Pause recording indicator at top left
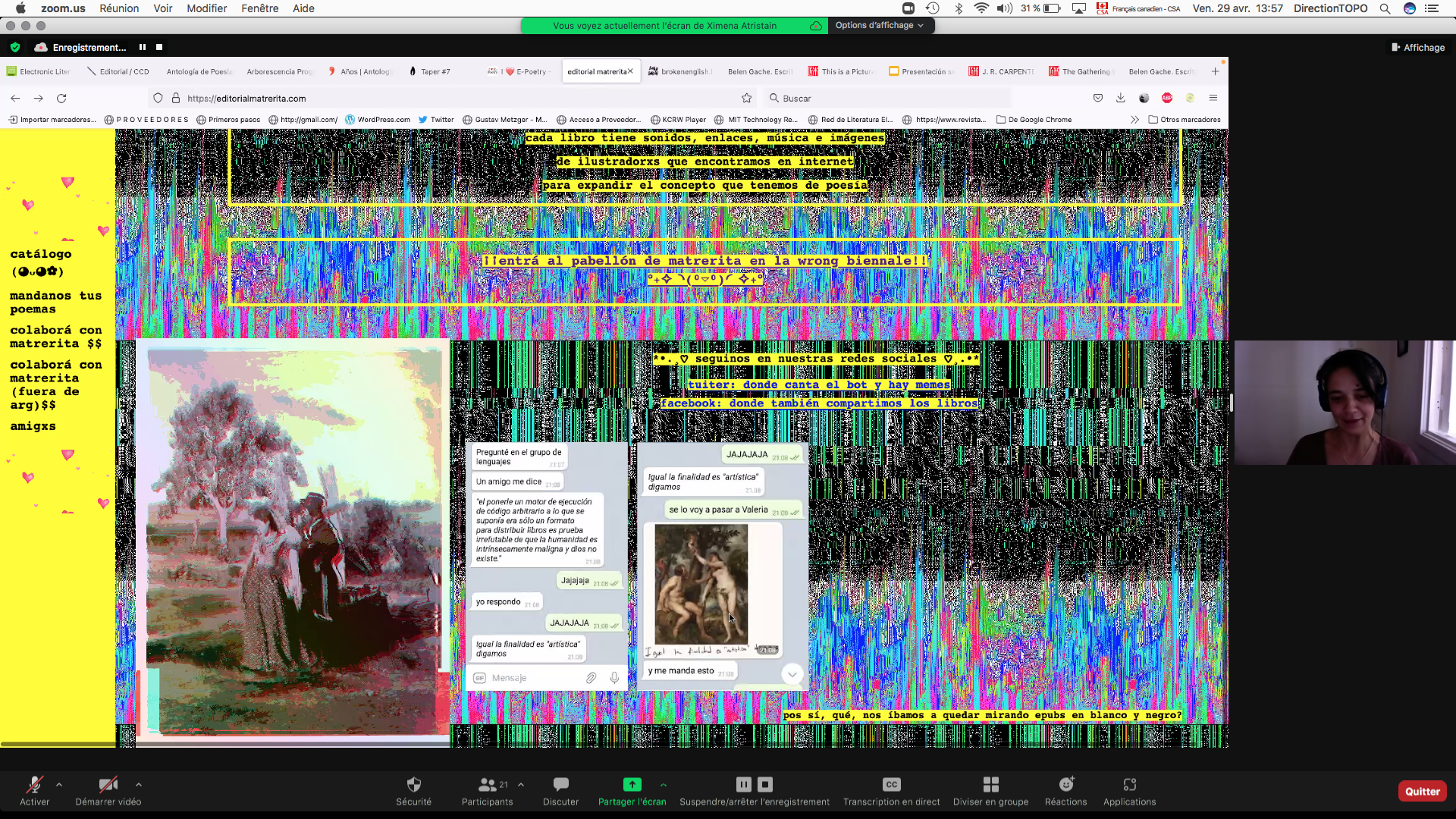The image size is (1456, 819). [x=142, y=47]
